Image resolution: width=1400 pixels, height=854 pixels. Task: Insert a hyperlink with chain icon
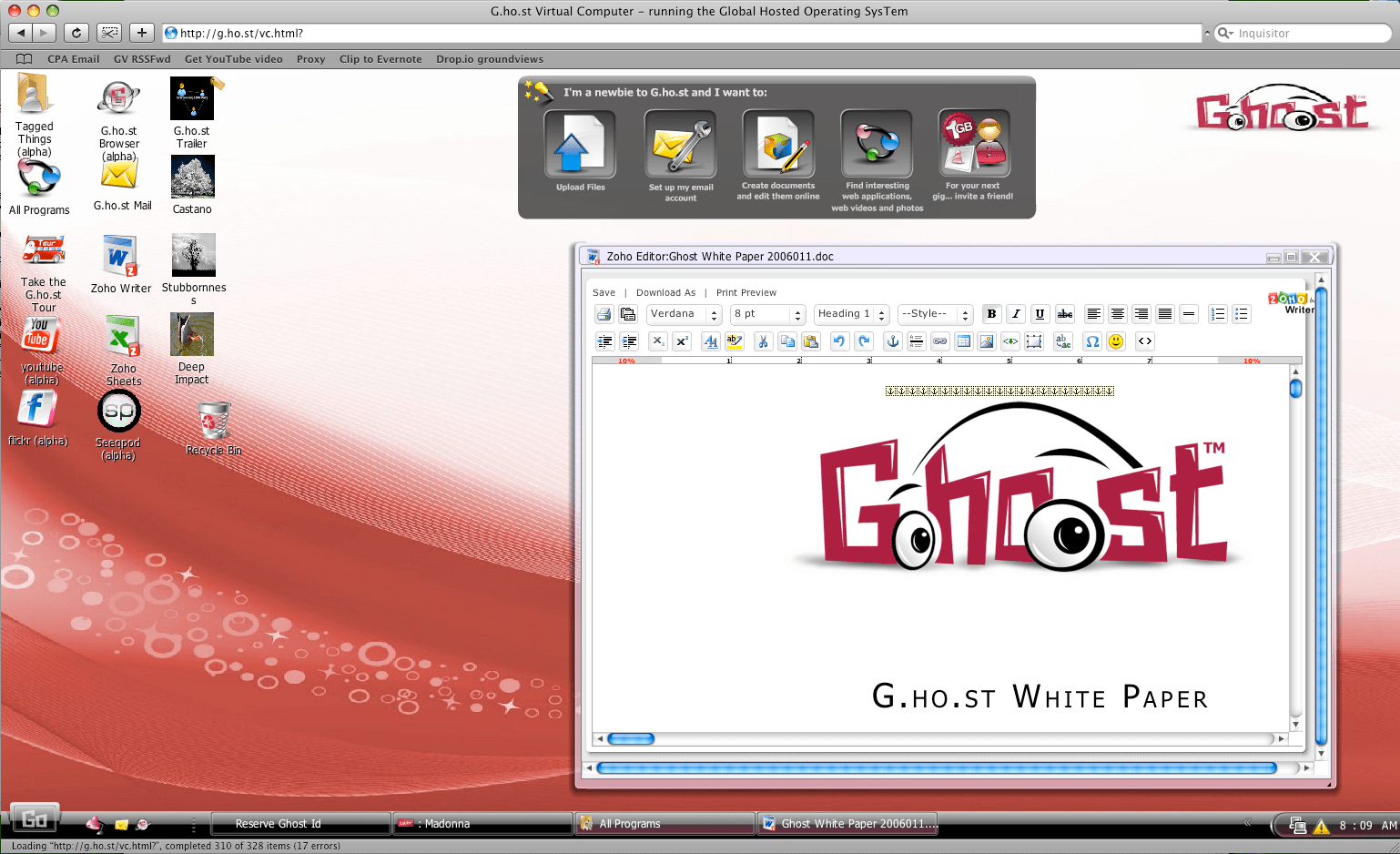(x=939, y=341)
